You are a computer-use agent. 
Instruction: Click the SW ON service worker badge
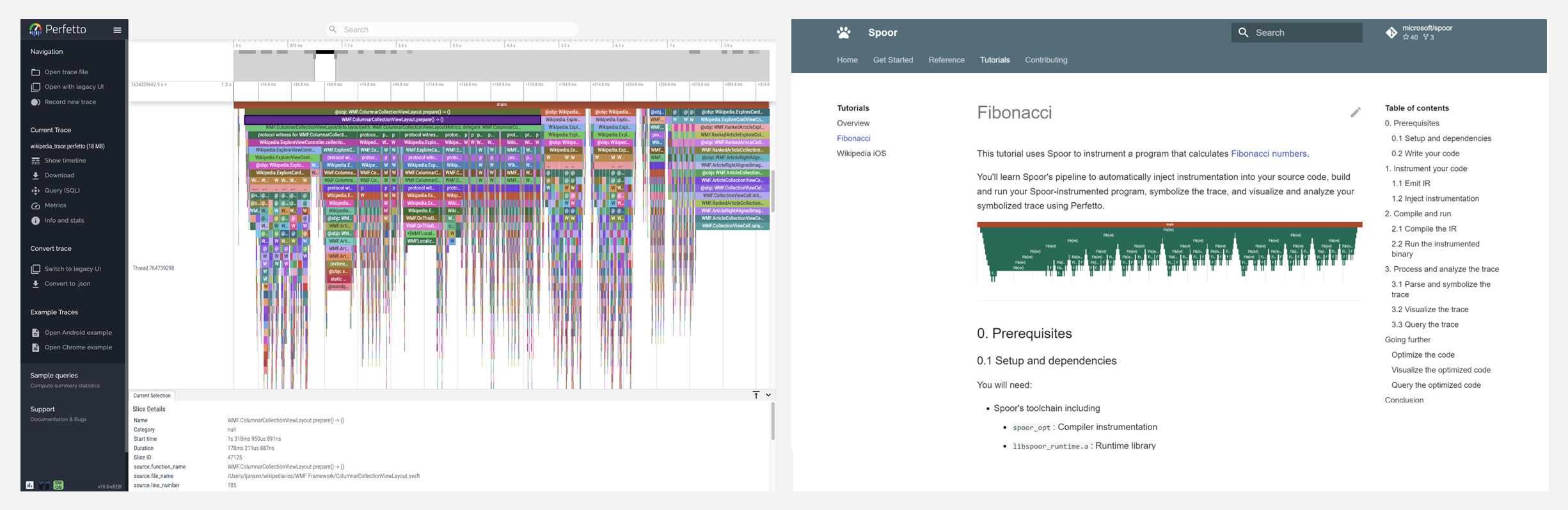pyautogui.click(x=58, y=485)
